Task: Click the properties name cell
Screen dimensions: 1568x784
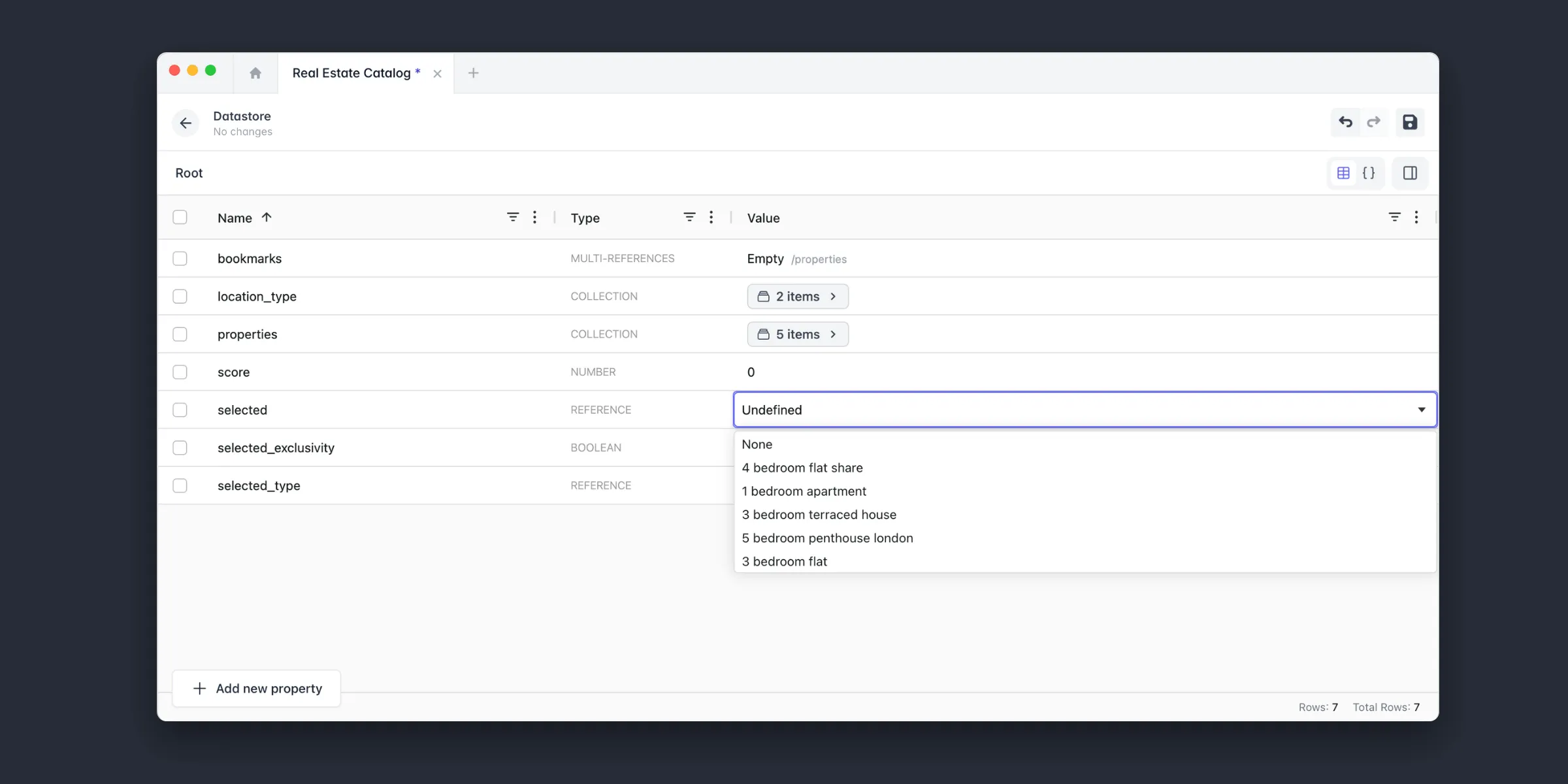Action: pos(247,335)
